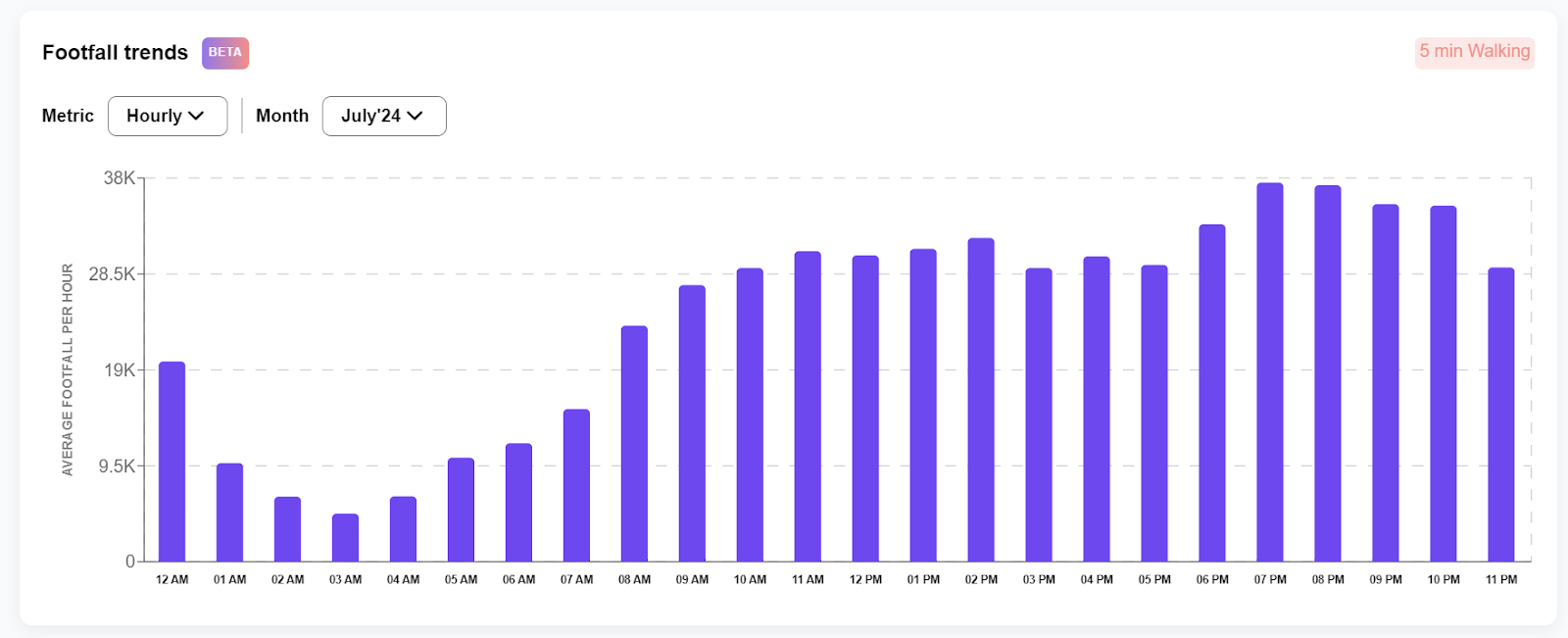This screenshot has width=1568, height=638.
Task: Click the Footfall trends heading
Action: point(115,53)
